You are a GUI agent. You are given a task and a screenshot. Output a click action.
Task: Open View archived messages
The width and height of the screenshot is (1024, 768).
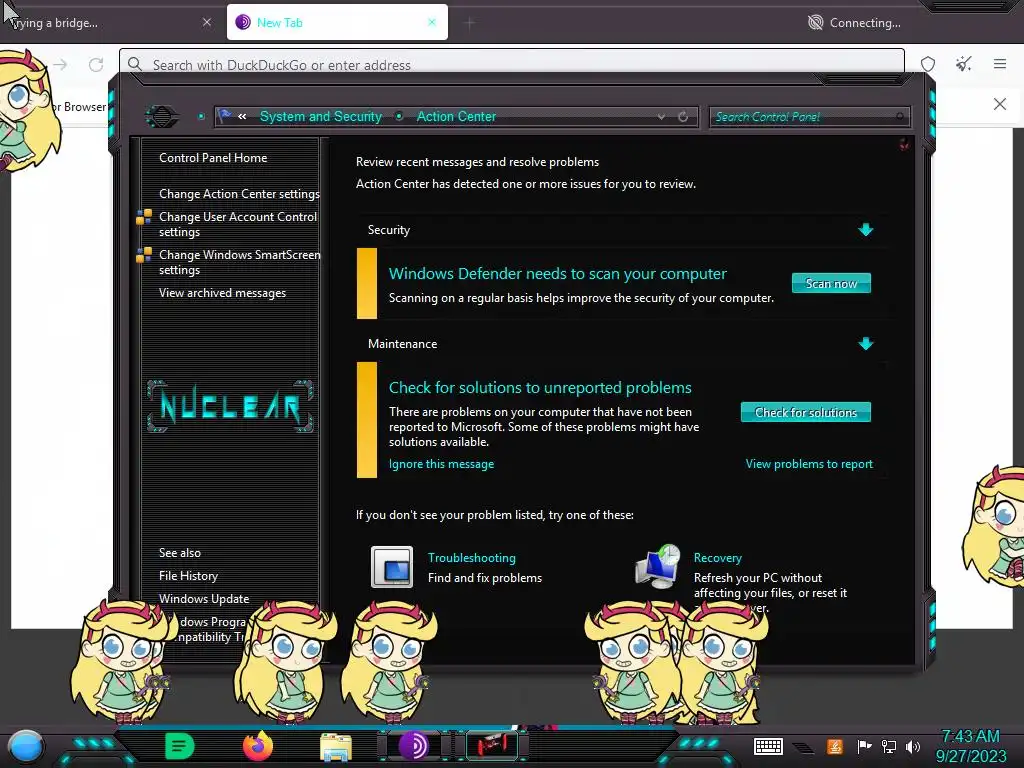[x=222, y=293]
